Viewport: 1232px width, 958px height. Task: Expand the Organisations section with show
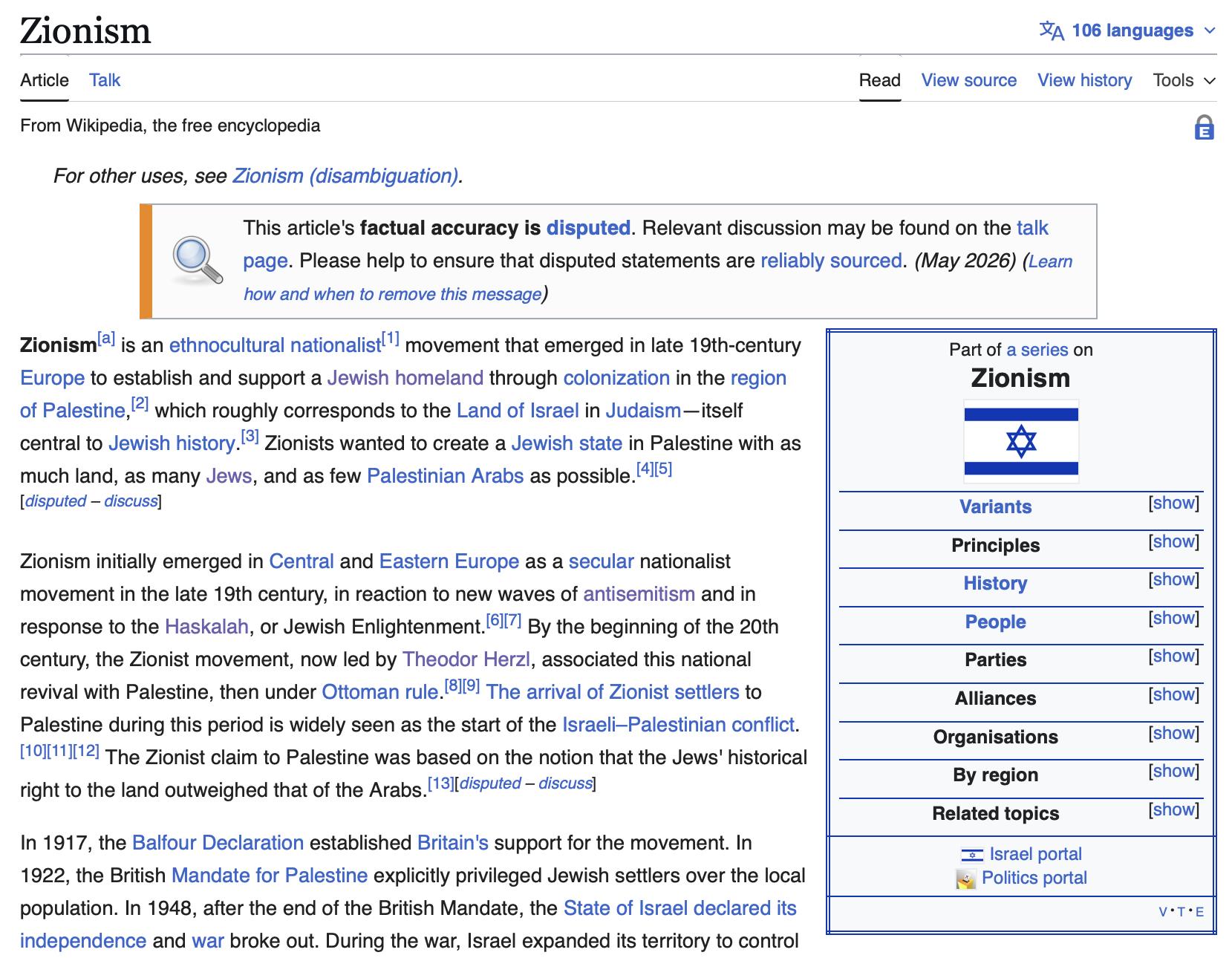(1173, 734)
